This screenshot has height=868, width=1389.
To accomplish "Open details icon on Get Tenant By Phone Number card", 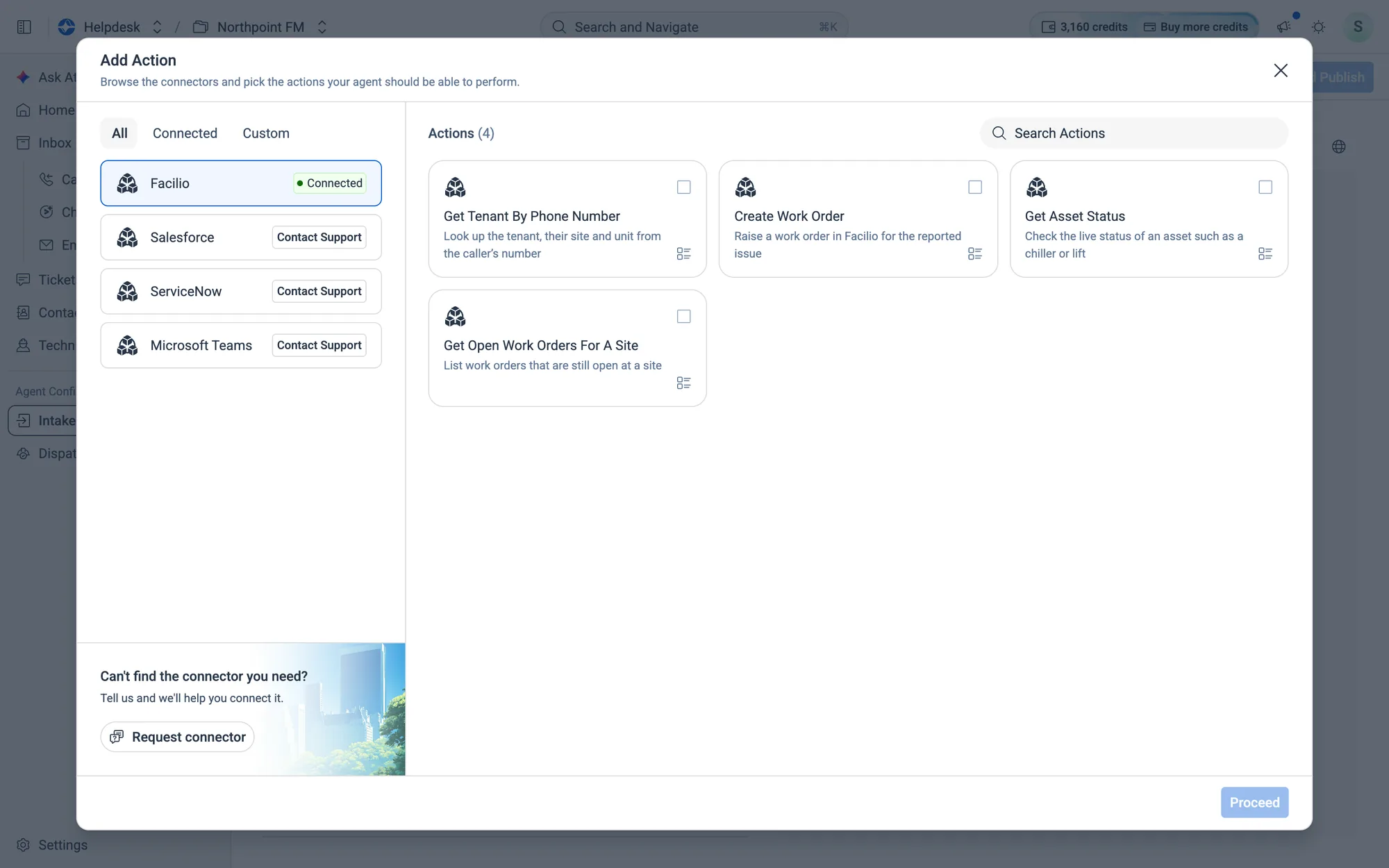I will pos(683,253).
